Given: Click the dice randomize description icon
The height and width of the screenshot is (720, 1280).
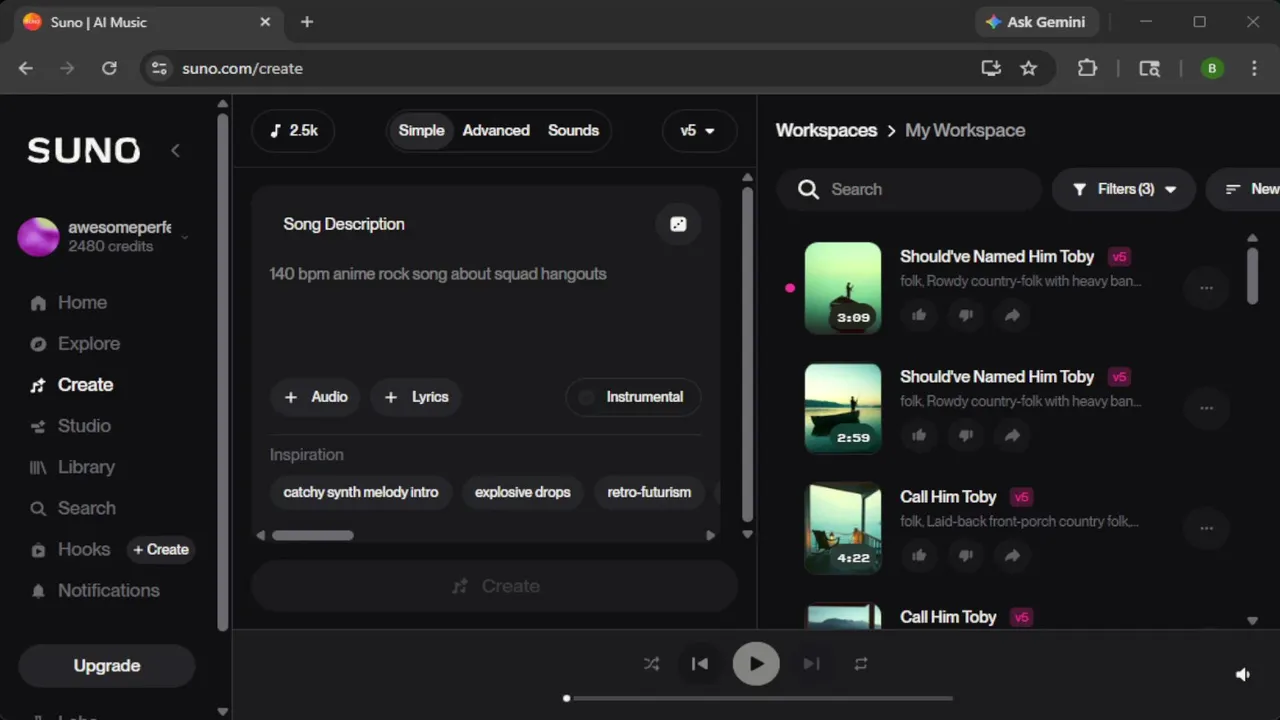Looking at the screenshot, I should 678,224.
